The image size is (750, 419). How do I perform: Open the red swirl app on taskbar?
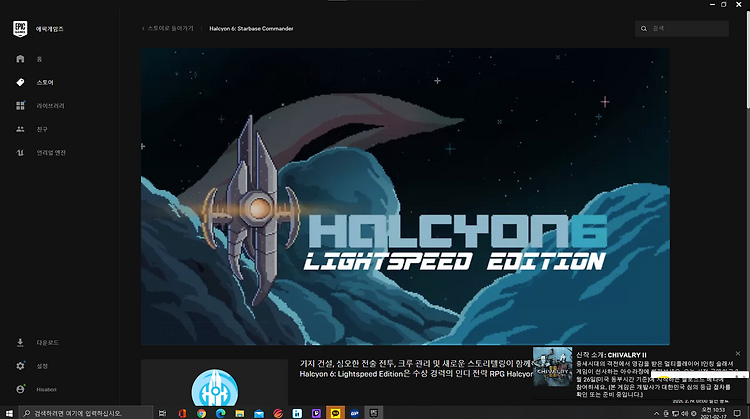click(278, 413)
